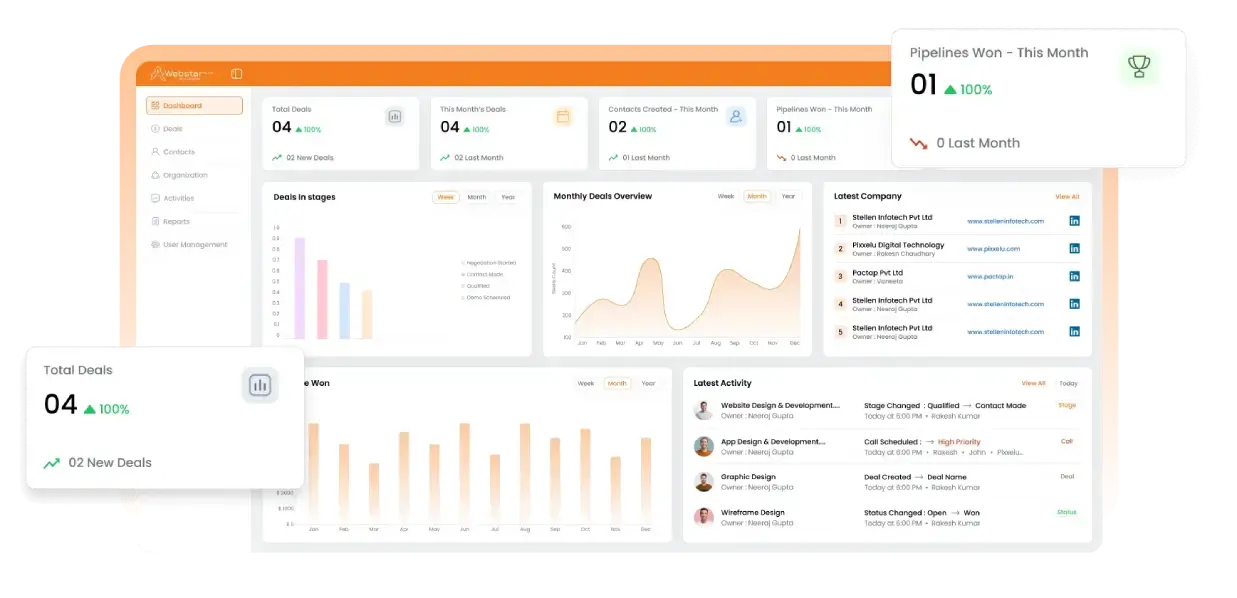The image size is (1237, 598).
Task: Click the calendar icon on This Month's Deals card
Action: [x=564, y=116]
